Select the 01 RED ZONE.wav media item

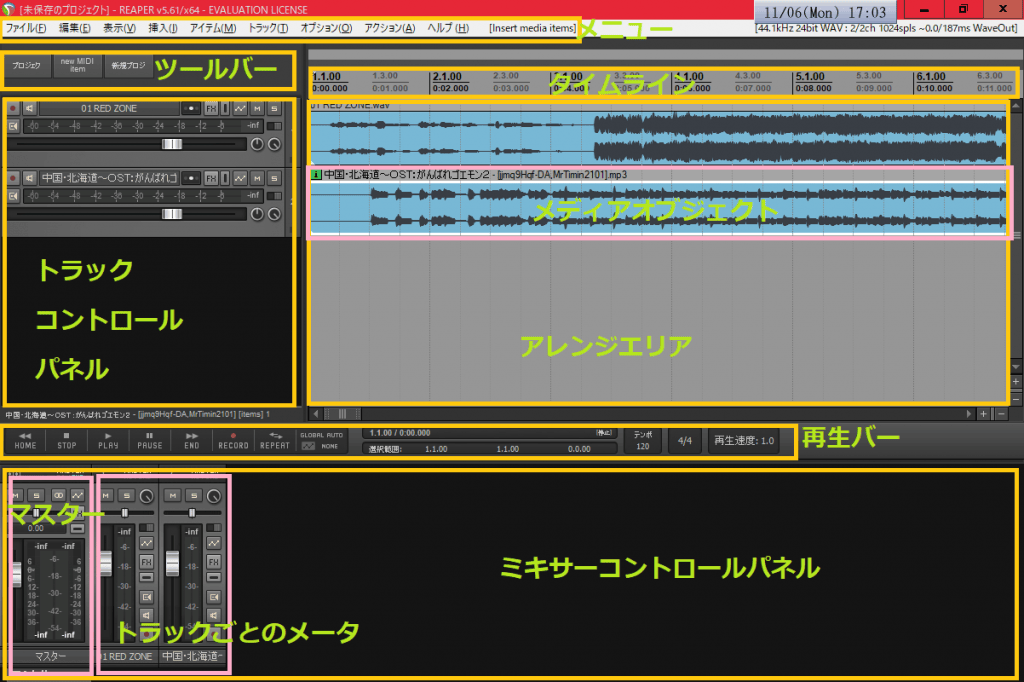click(x=658, y=133)
